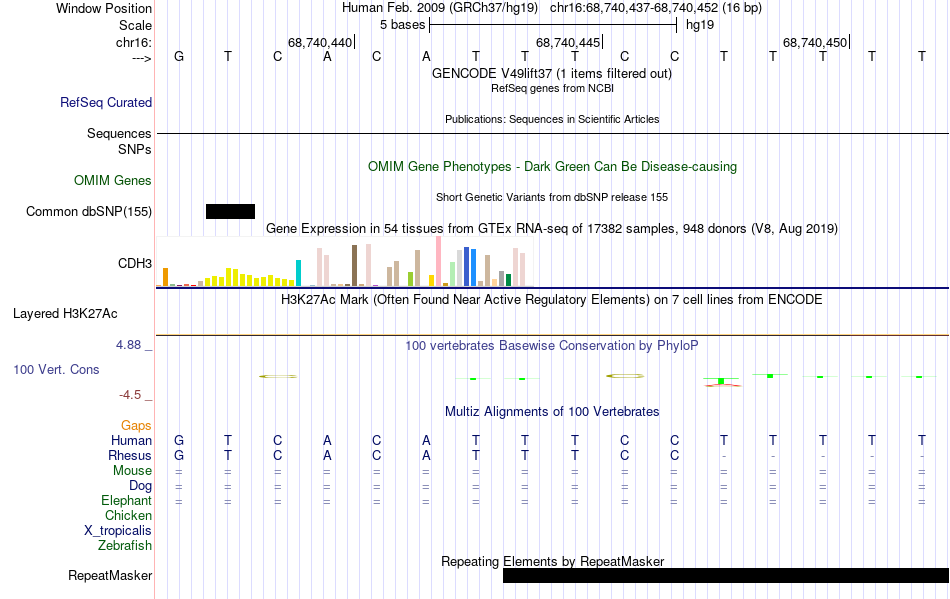Click the sequence direction arrow beside the bases
Viewport: 950px width, 599px height.
pos(141,58)
